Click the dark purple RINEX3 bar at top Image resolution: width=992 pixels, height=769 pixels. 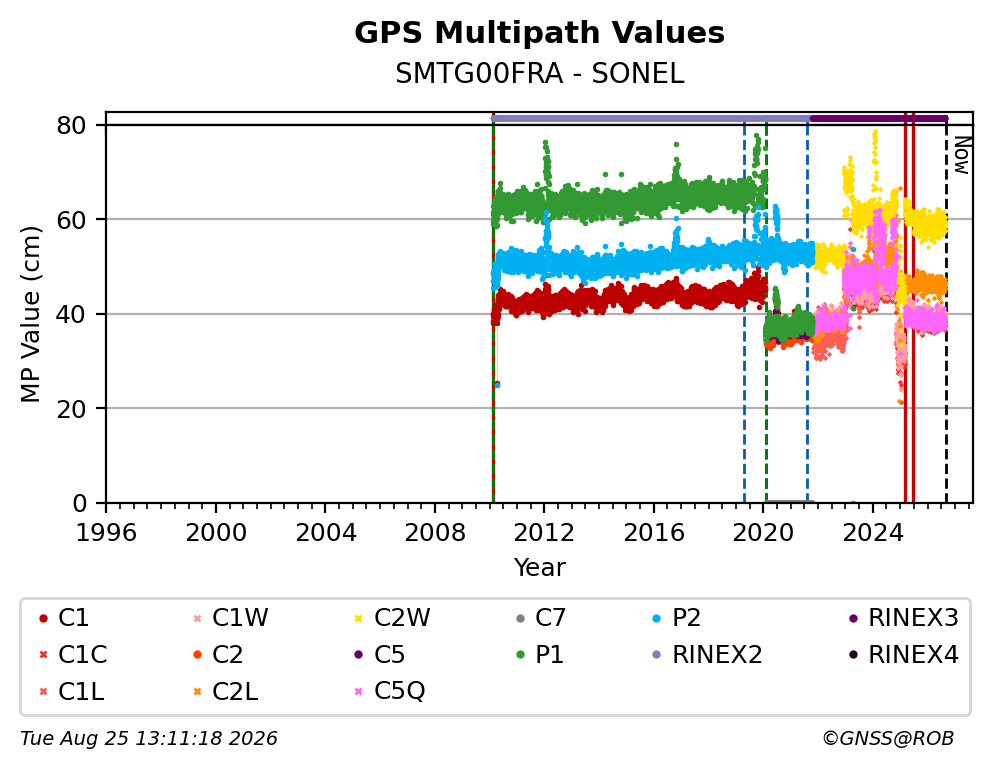tap(879, 118)
